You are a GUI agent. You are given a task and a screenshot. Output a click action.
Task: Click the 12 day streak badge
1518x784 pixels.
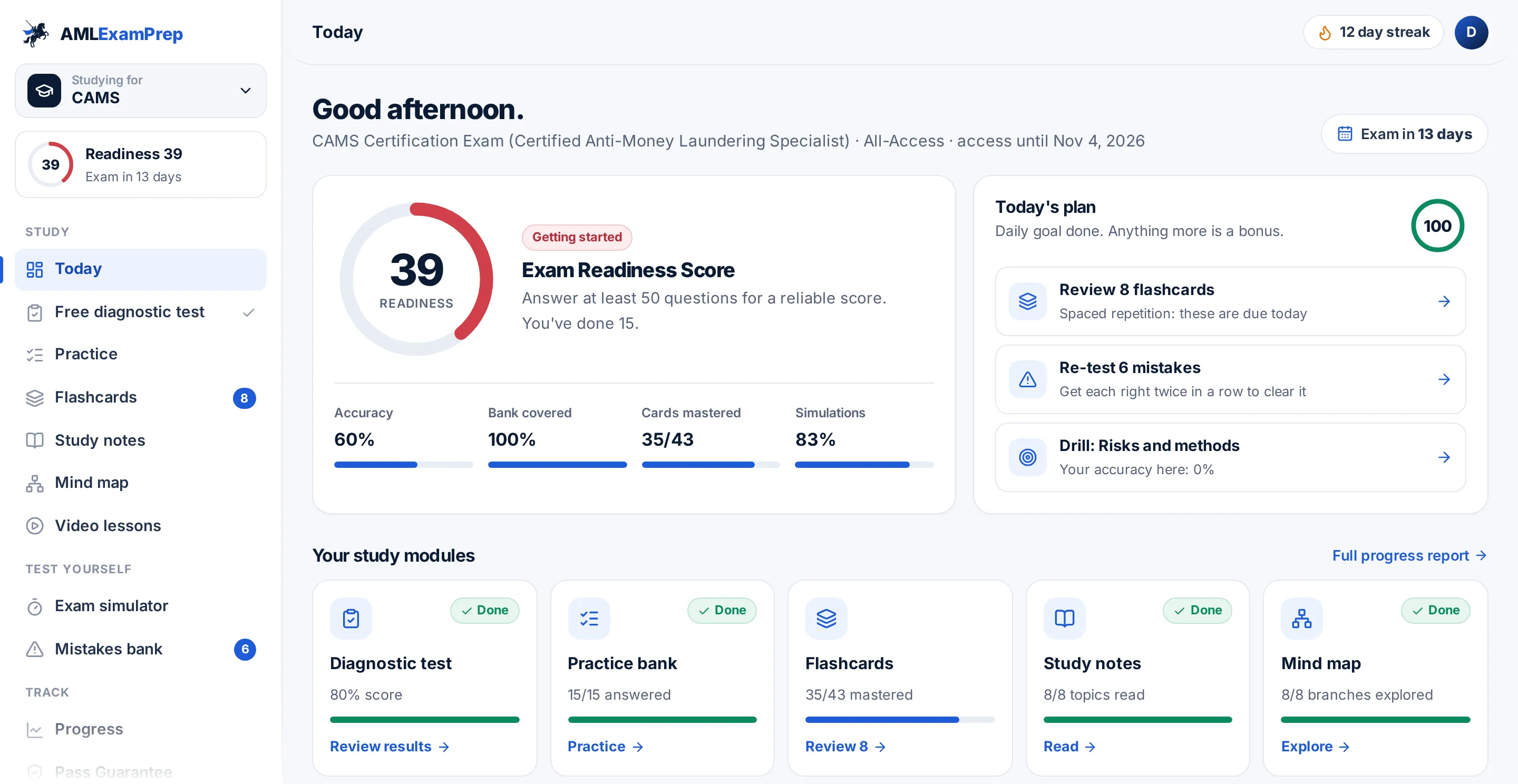coord(1373,32)
